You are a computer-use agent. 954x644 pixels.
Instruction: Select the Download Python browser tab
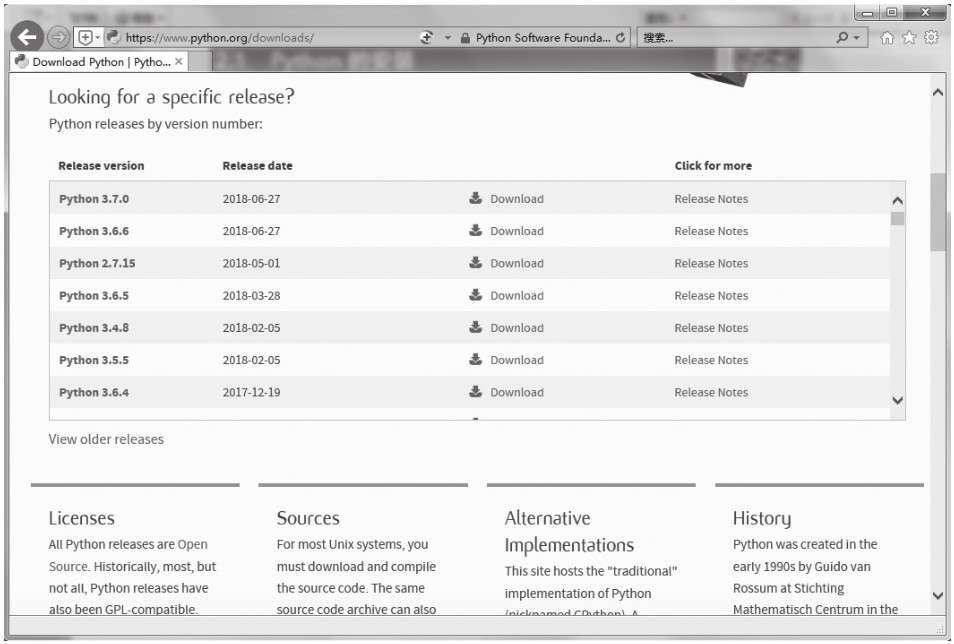(x=90, y=62)
